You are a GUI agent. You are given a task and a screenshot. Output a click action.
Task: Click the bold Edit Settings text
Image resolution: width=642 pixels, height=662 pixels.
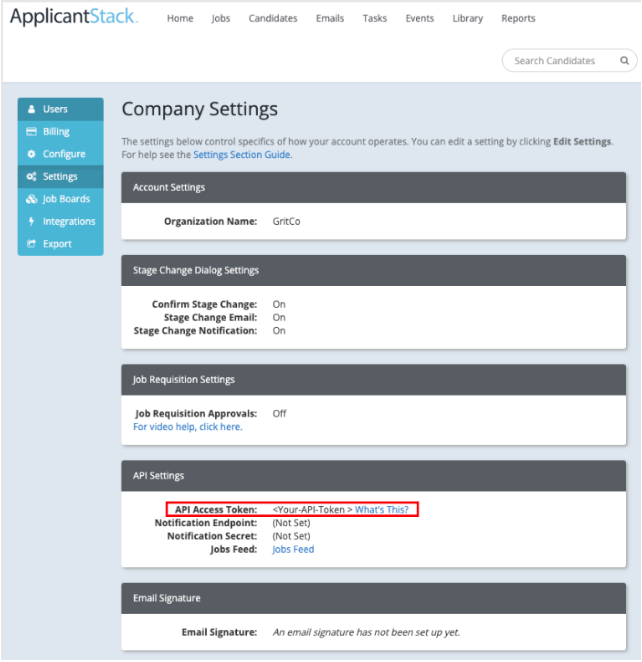(x=582, y=141)
